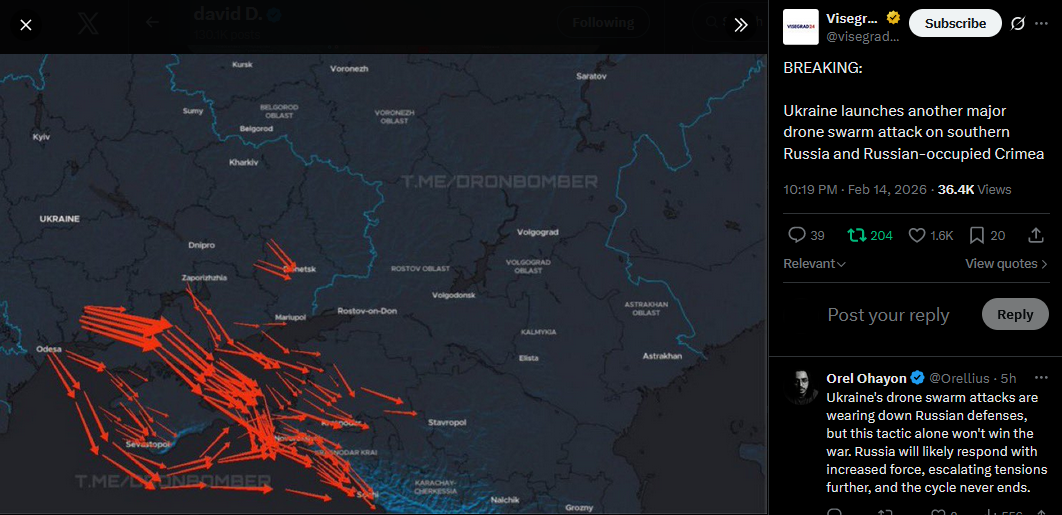Collapse the side panel with the double chevron icon
1062x515 pixels.
pos(741,25)
